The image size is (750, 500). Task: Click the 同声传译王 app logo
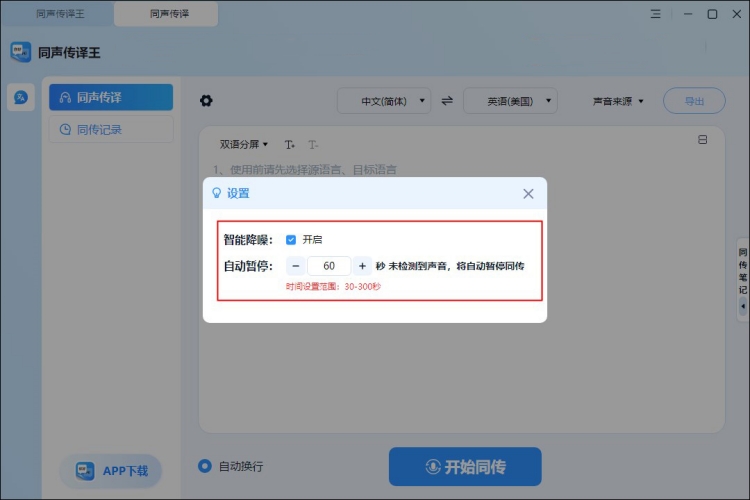tap(21, 52)
